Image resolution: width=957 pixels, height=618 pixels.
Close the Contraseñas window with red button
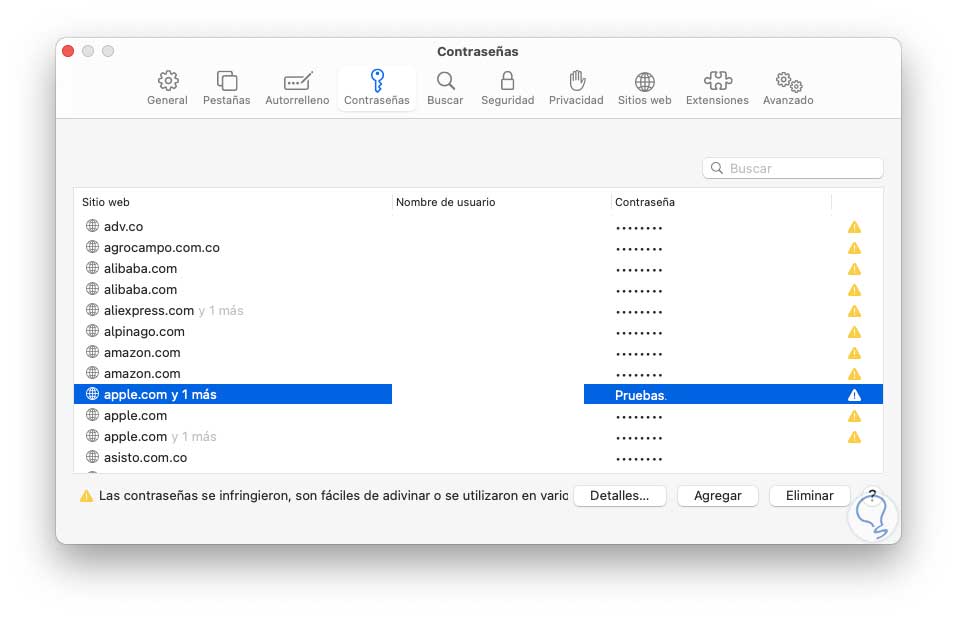click(68, 51)
